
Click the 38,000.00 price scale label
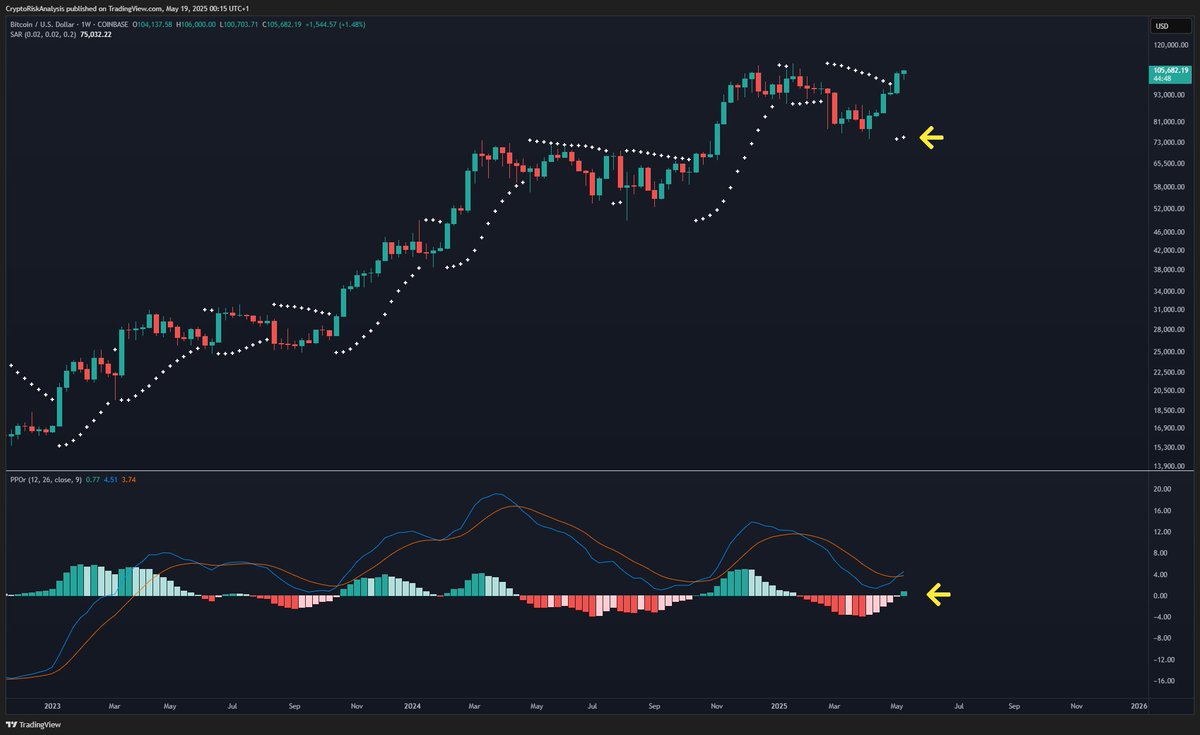[x=1171, y=270]
